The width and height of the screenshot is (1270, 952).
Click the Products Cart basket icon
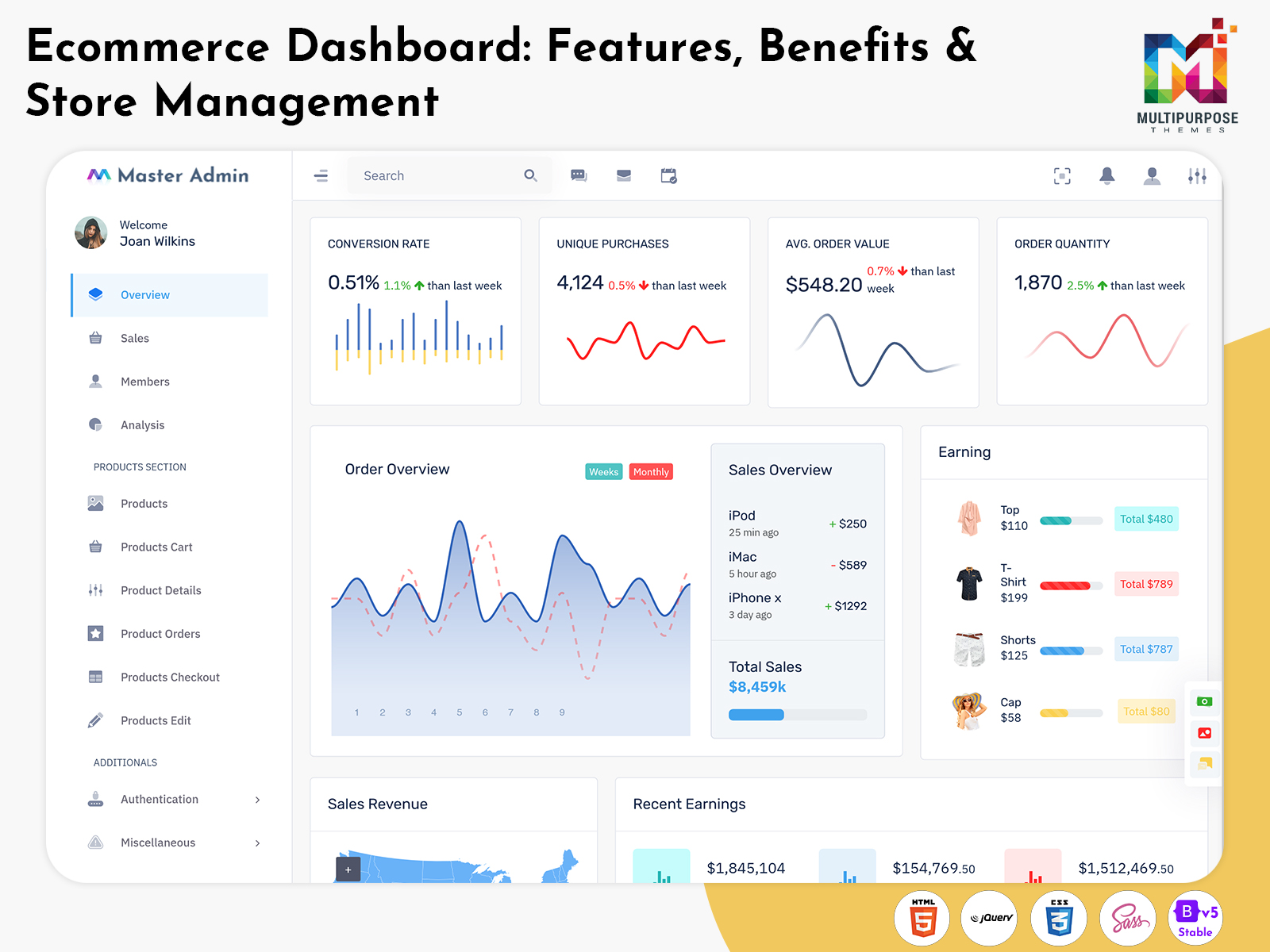(96, 547)
